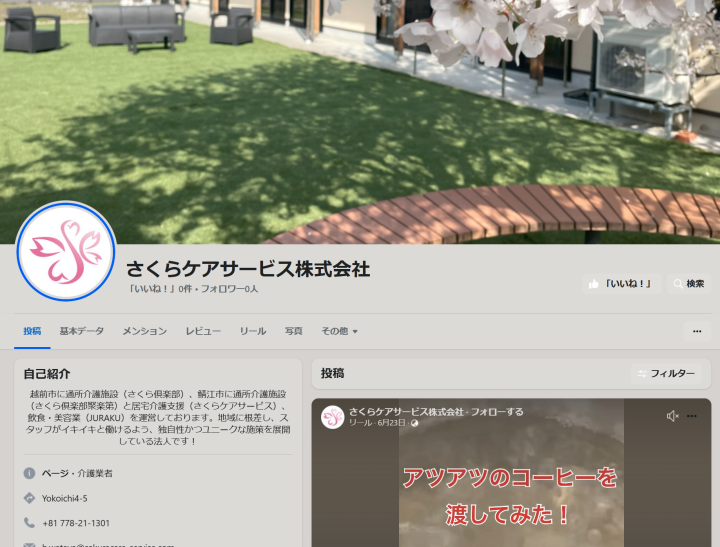Click the info icon beside ページ・介護業者

[x=29, y=473]
